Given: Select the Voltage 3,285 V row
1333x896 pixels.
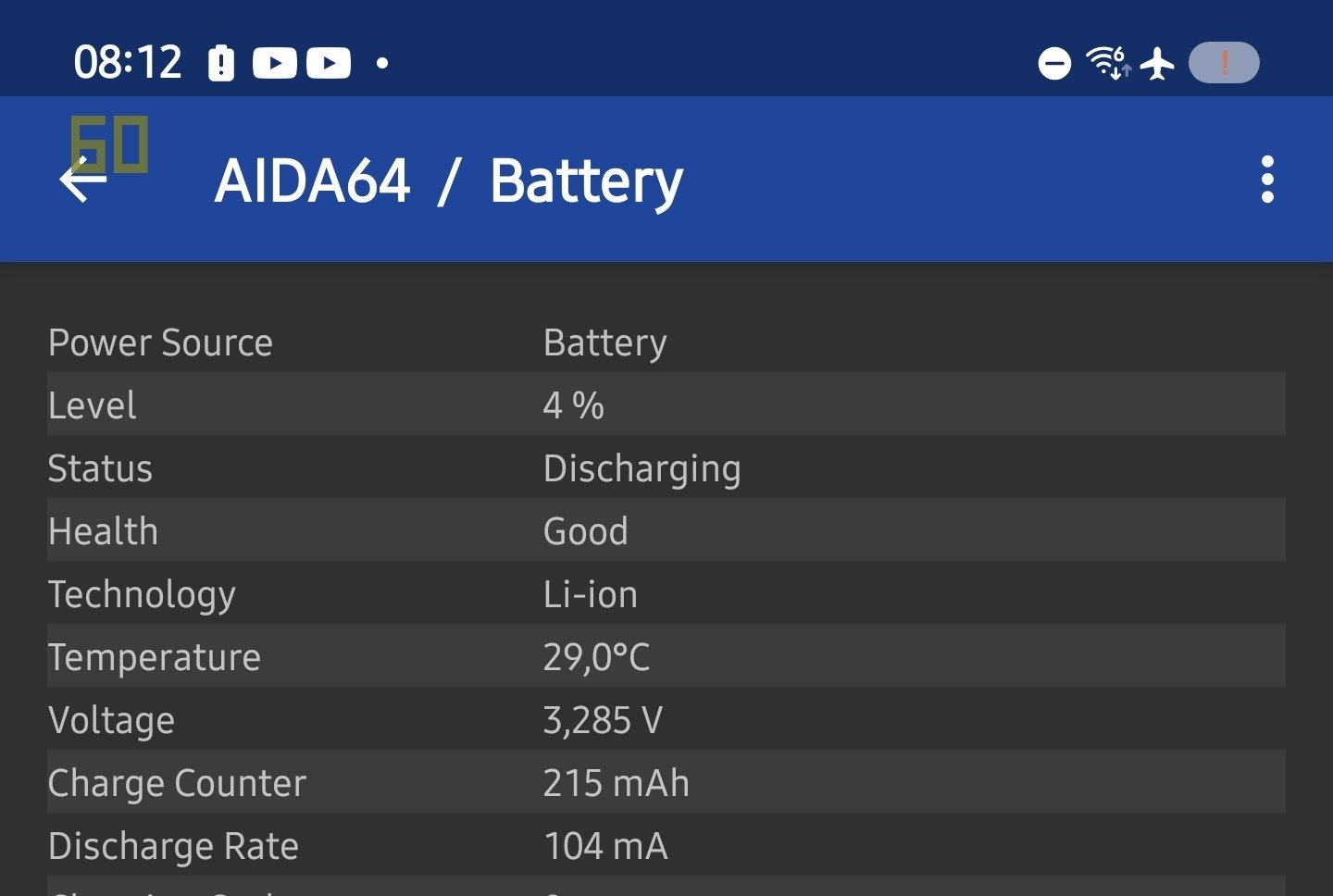Looking at the screenshot, I should coord(666,719).
